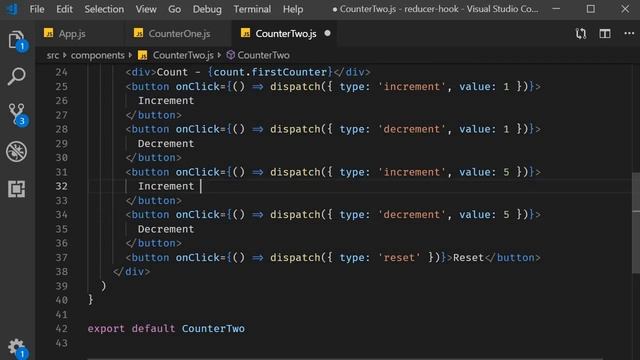
Task: Click the CounterTwo.js tab JS file icon
Action: click(245, 33)
